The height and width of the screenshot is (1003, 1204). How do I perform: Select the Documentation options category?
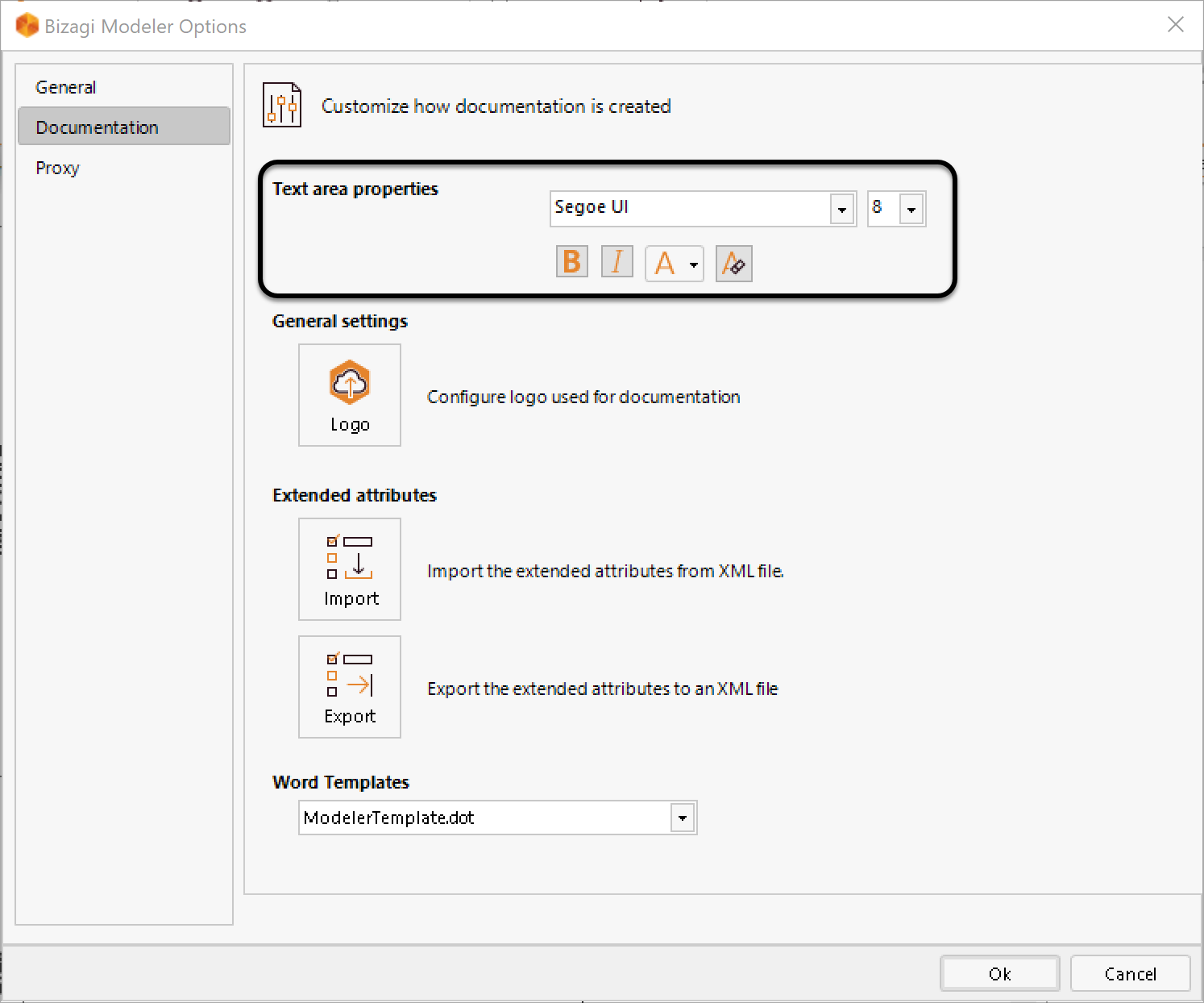[x=124, y=127]
